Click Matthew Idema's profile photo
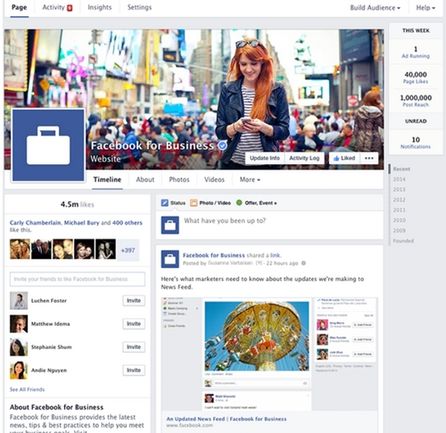The height and width of the screenshot is (433, 446). (x=19, y=324)
